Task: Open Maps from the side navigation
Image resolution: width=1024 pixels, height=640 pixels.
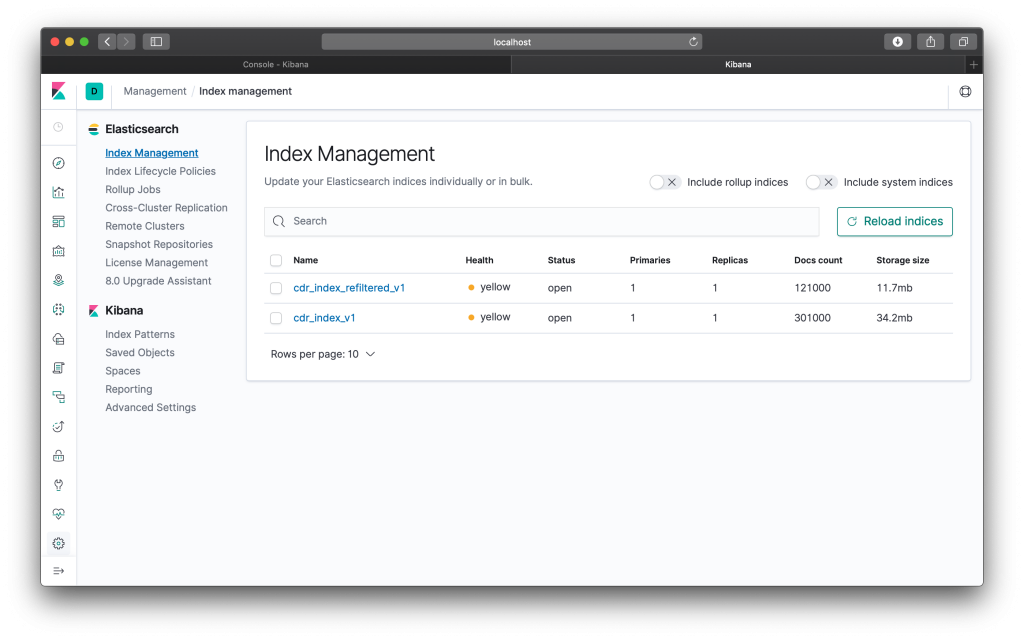Action: click(x=59, y=280)
